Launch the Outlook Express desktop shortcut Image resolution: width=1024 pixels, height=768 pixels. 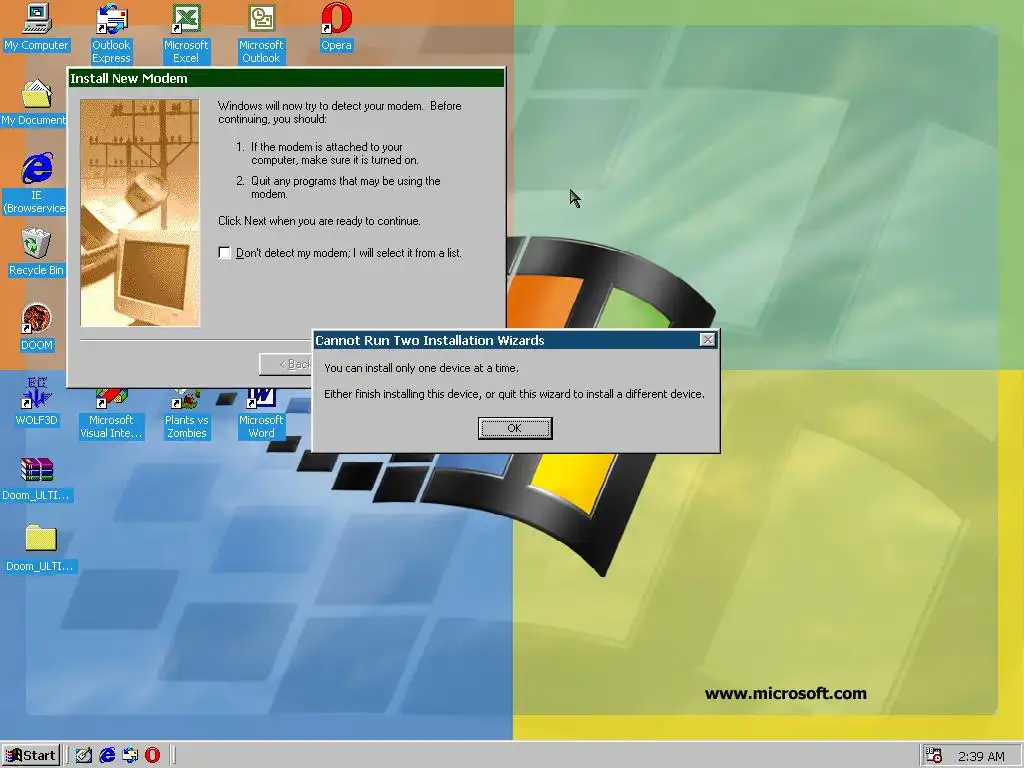click(x=111, y=33)
